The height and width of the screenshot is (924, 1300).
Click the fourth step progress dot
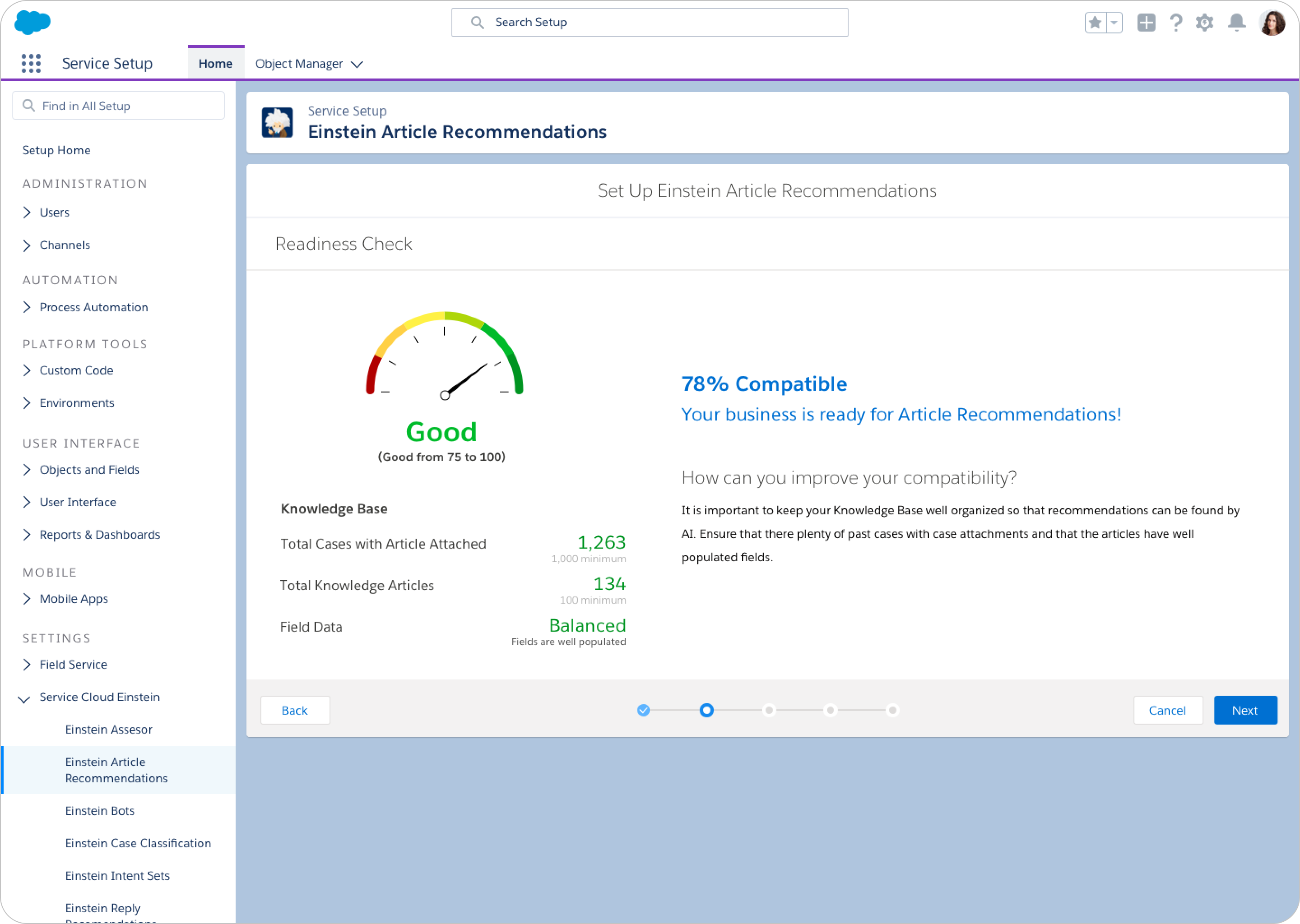pos(831,710)
